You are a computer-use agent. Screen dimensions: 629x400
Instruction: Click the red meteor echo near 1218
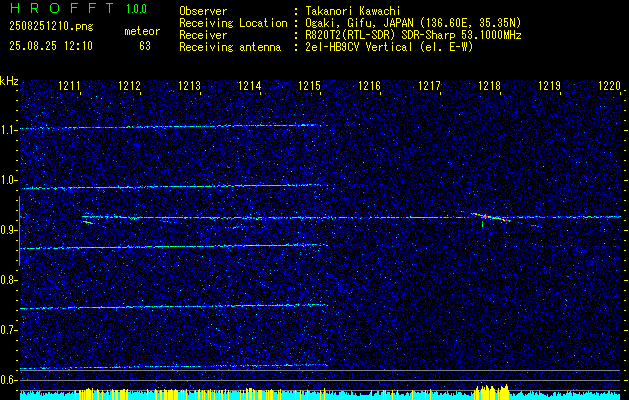[491, 217]
